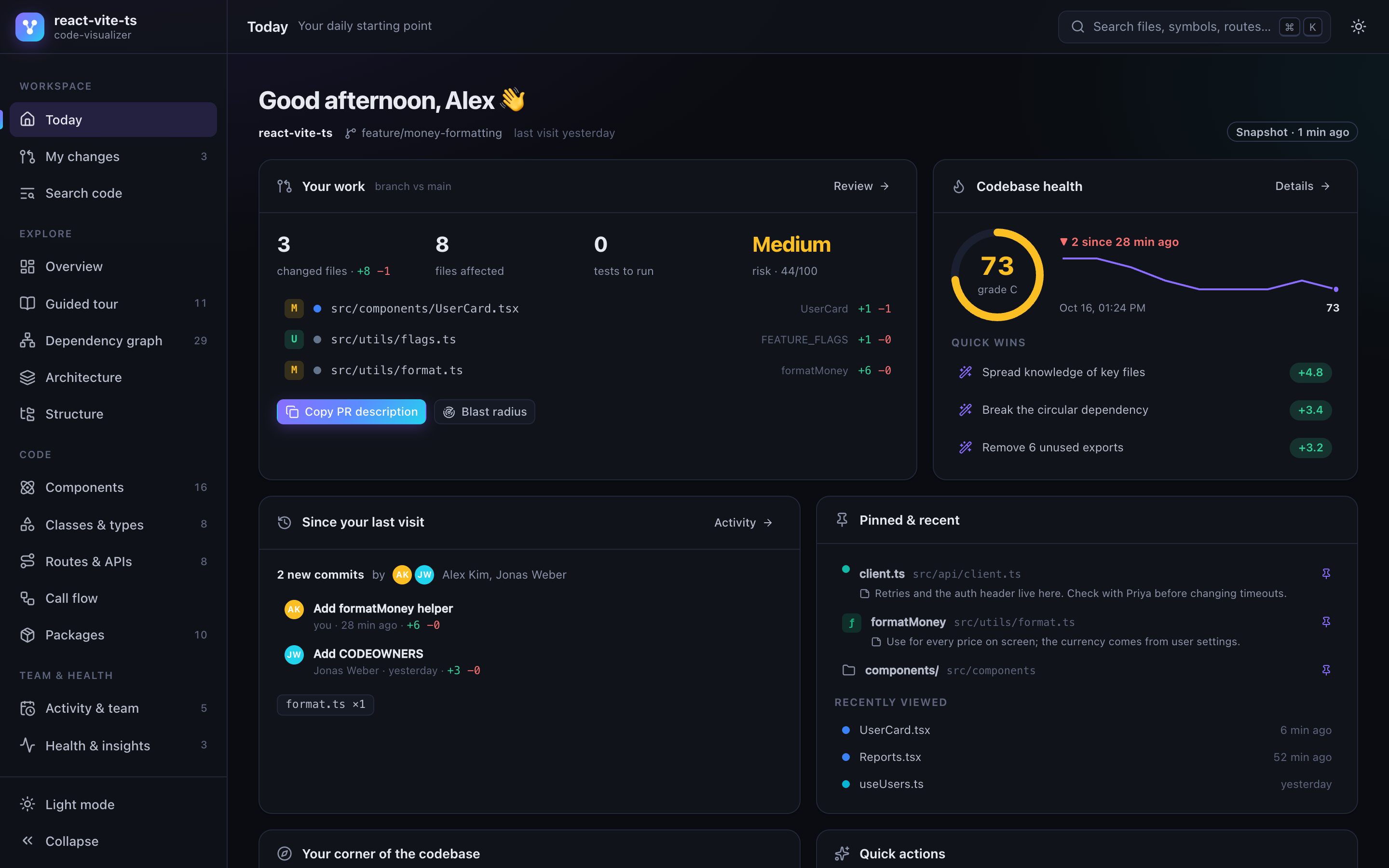Click the theme sun icon in top bar

1358,27
